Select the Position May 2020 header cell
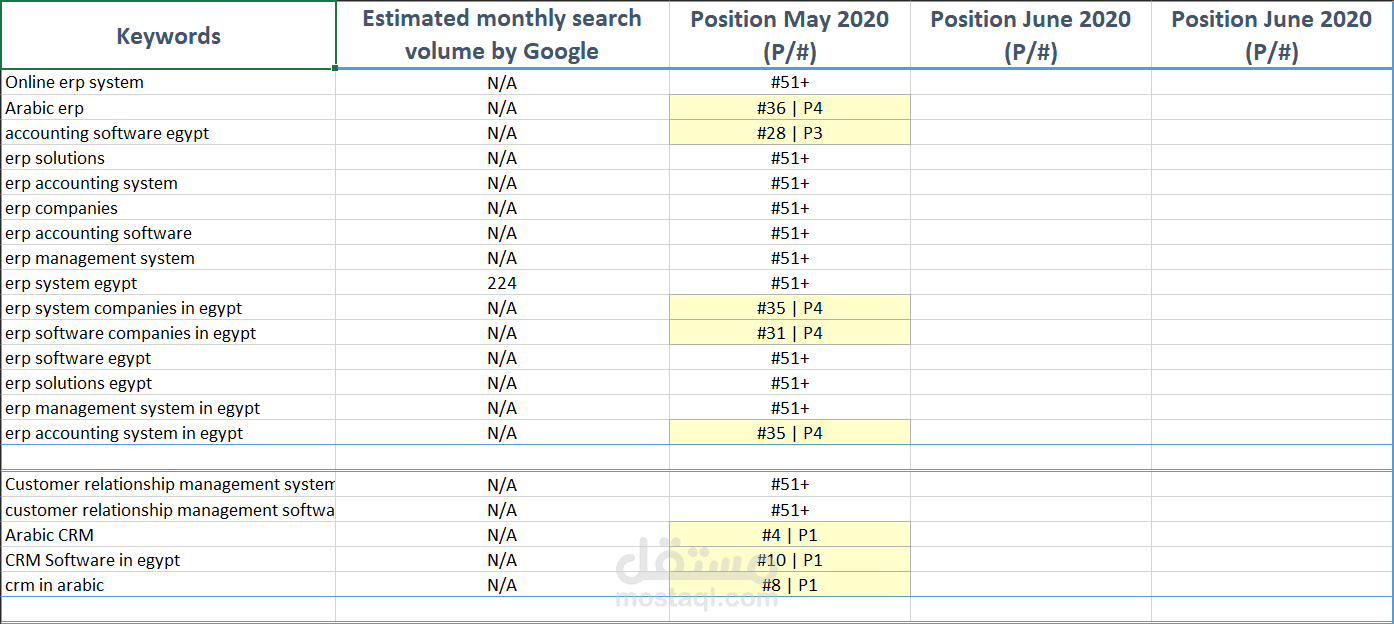This screenshot has height=624, width=1394. pos(790,35)
